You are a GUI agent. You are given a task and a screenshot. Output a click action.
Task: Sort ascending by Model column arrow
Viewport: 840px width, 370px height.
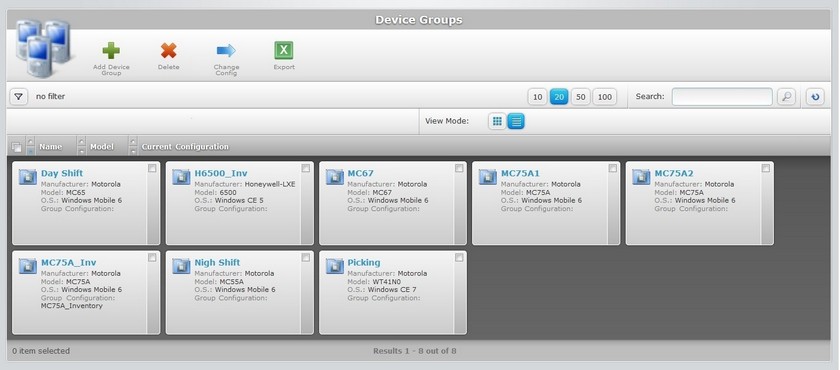click(x=81, y=142)
